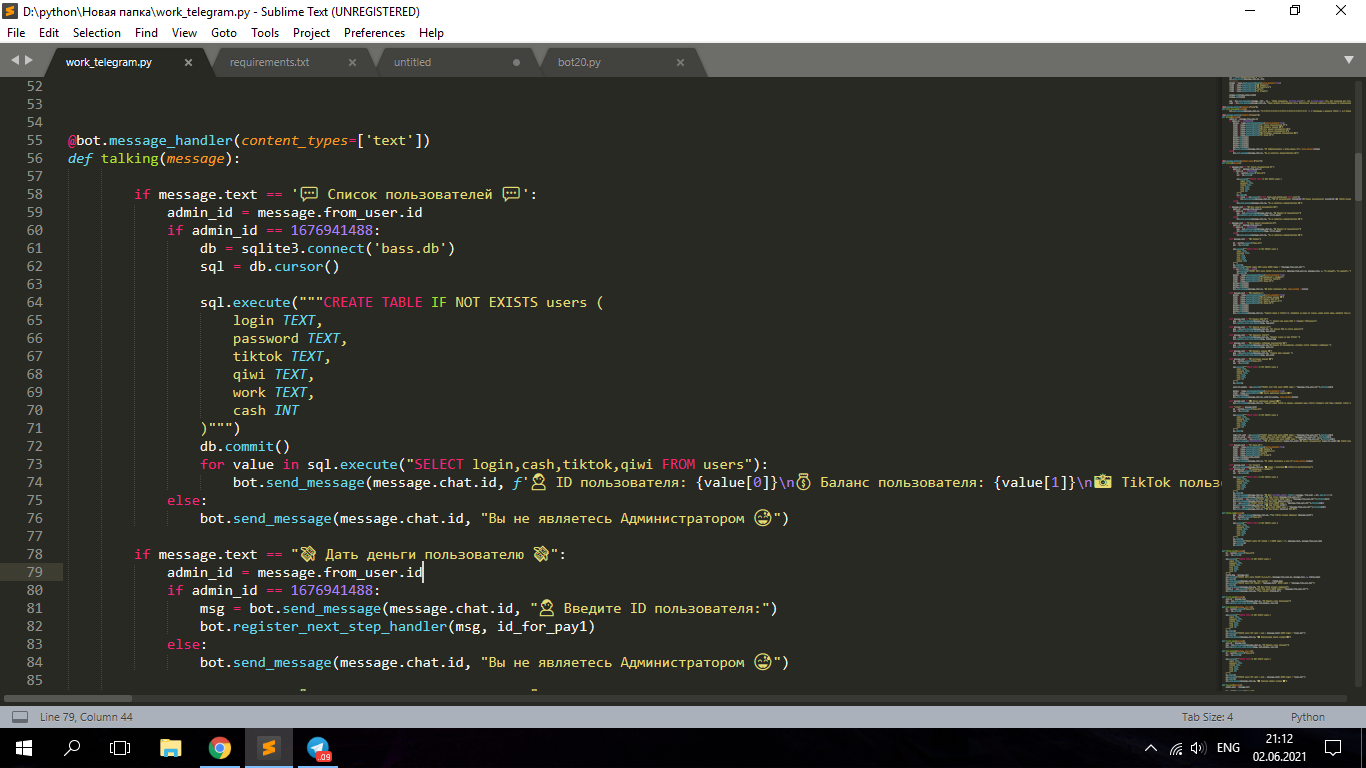Click '@bot.message_handler' decorator on line 55
Image resolution: width=1366 pixels, height=768 pixels.
point(150,140)
